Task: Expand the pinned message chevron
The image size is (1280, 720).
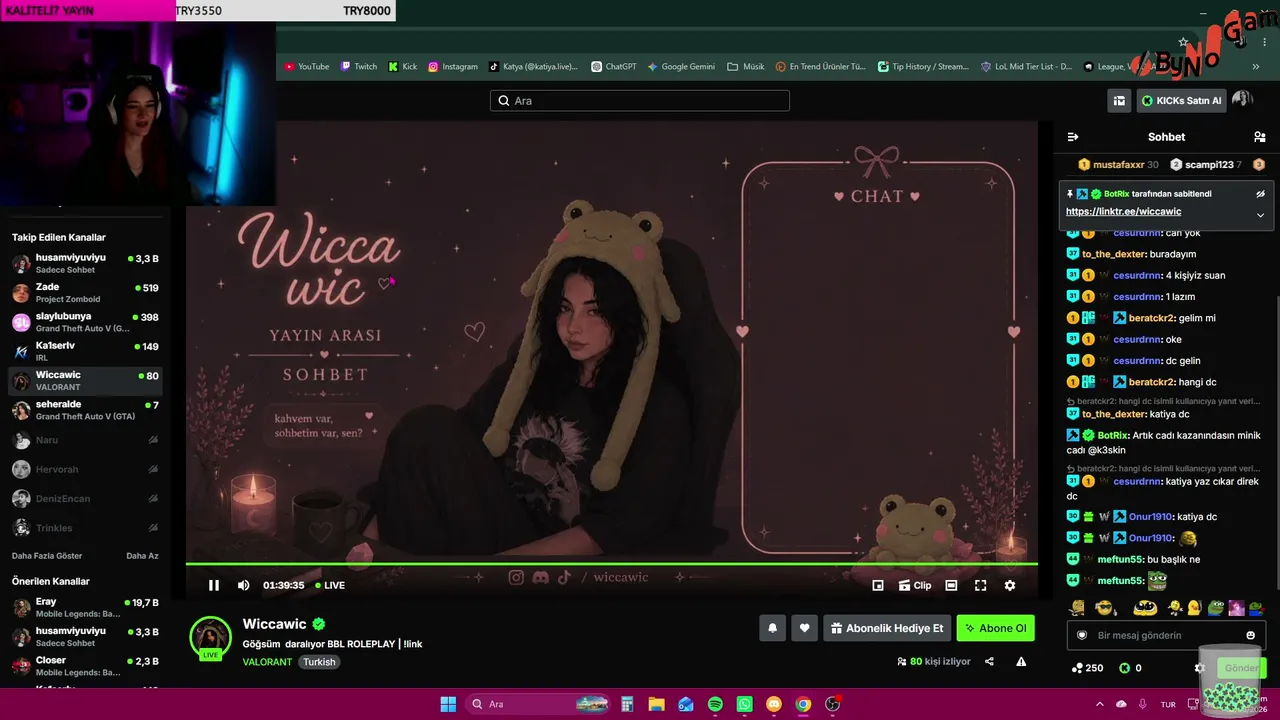Action: point(1260,215)
